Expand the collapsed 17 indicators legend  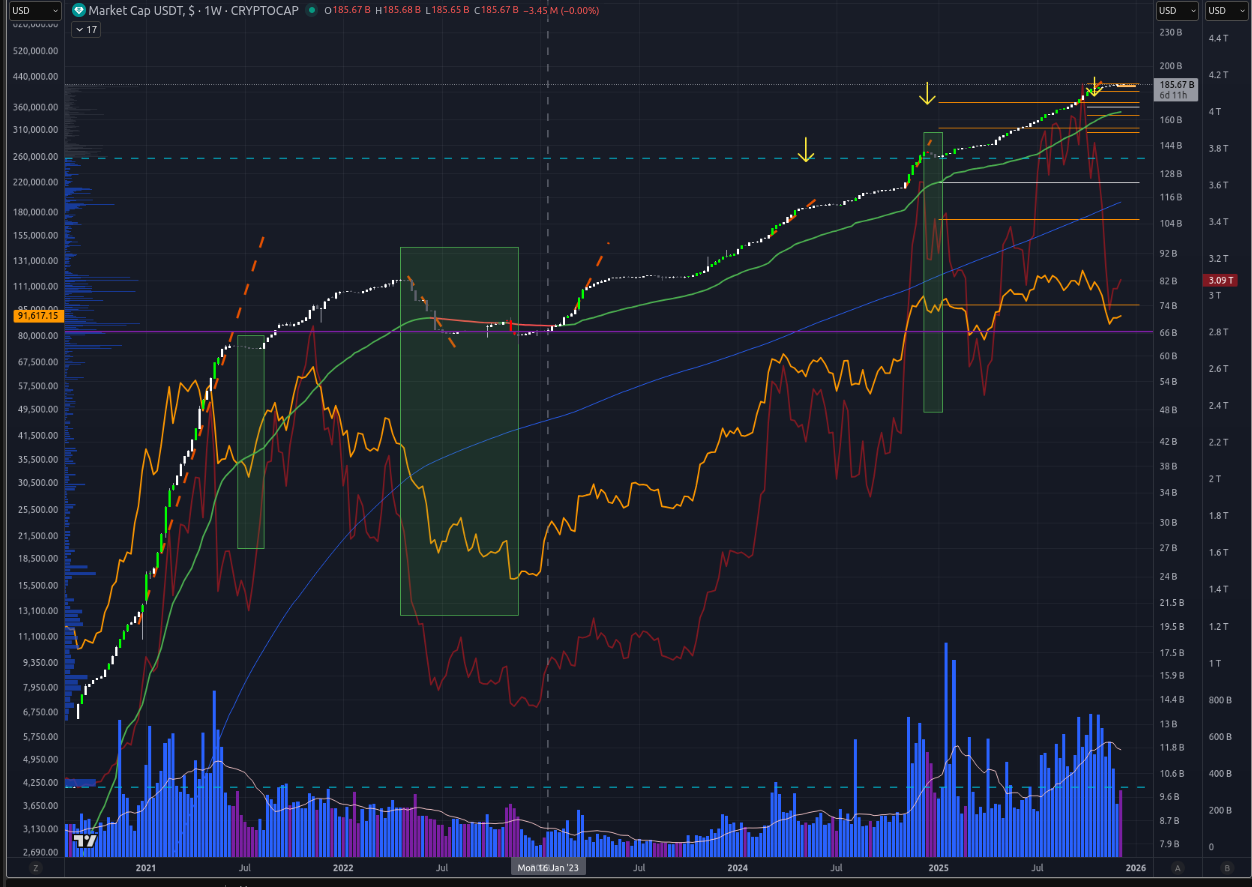(x=86, y=30)
